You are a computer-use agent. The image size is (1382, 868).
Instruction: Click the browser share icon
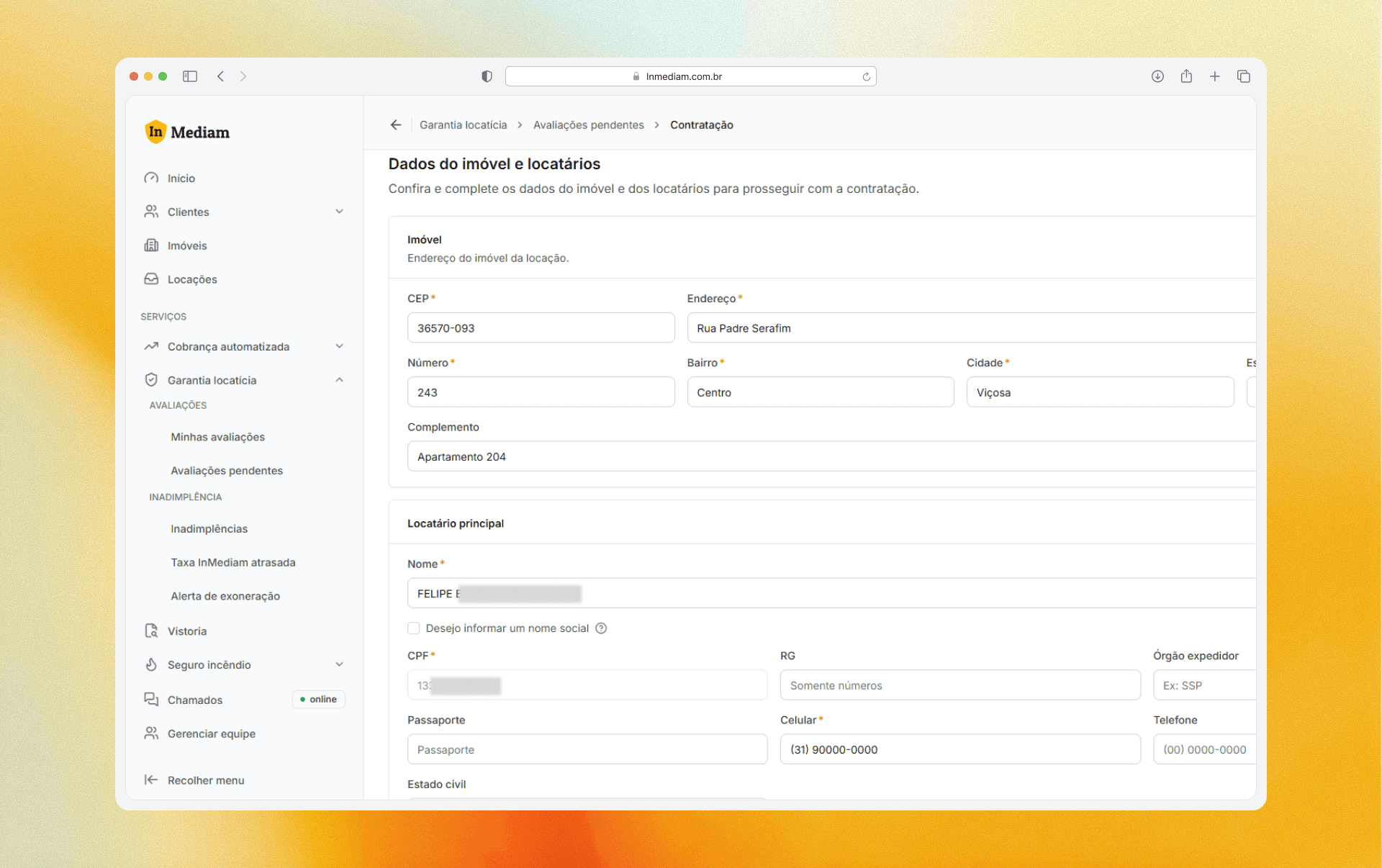coord(1186,76)
